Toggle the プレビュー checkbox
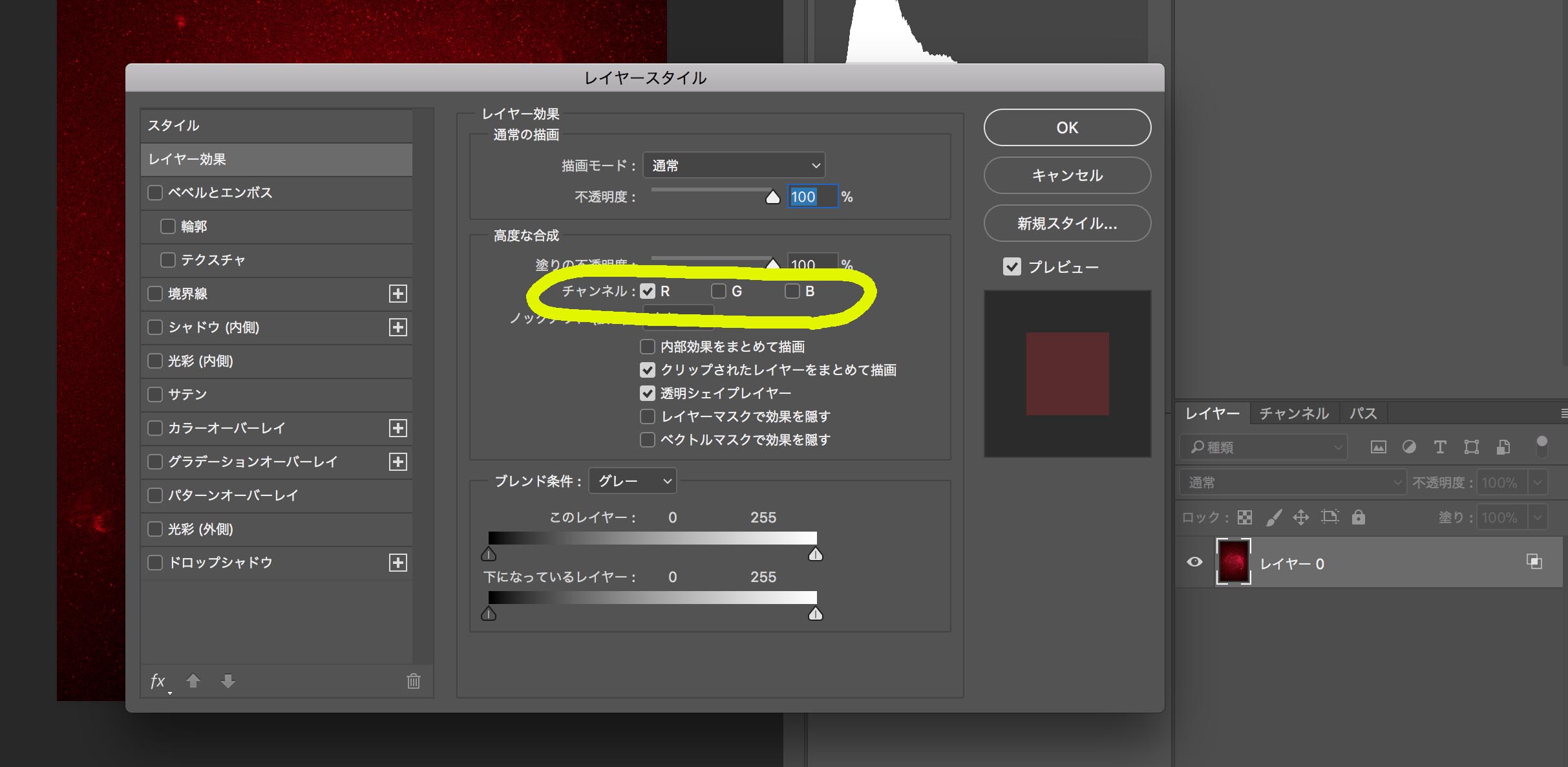The height and width of the screenshot is (767, 1568). (x=1012, y=266)
